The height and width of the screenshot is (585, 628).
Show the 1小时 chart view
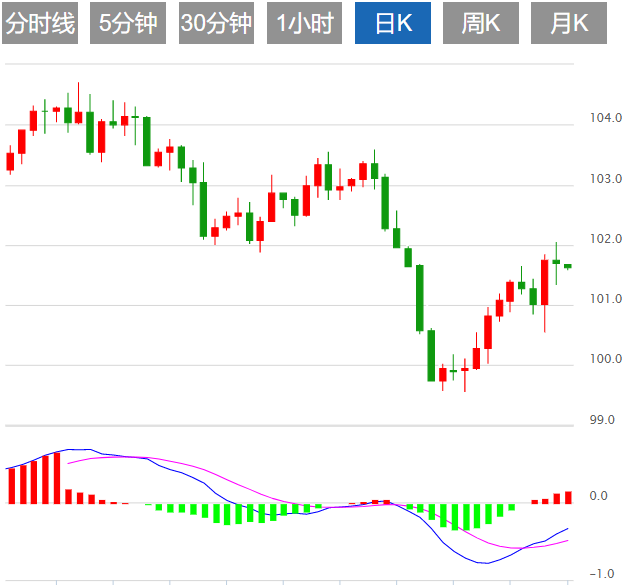[305, 23]
